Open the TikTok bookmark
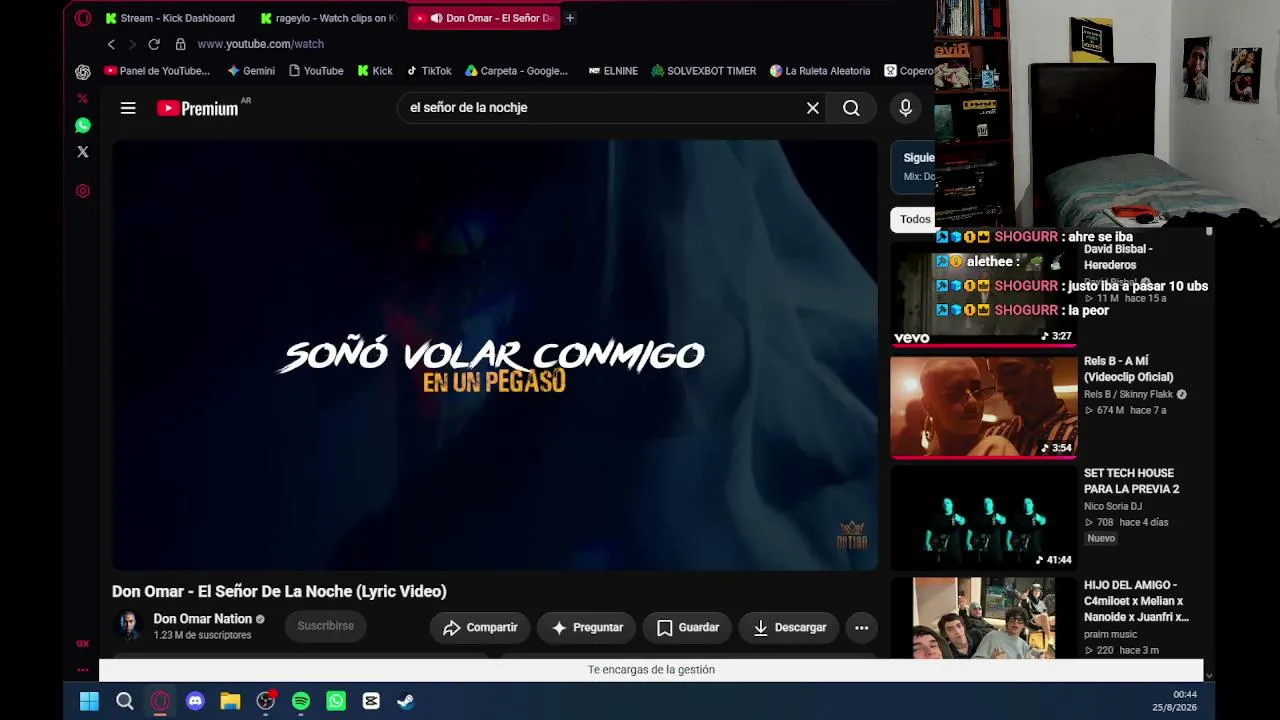The height and width of the screenshot is (720, 1280). [429, 71]
